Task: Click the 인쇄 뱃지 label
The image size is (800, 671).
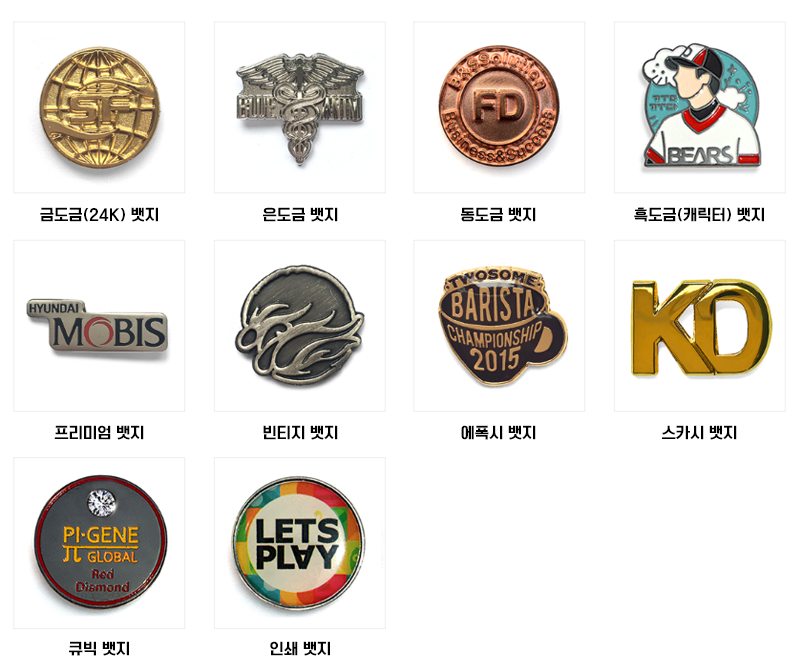Action: coord(300,649)
